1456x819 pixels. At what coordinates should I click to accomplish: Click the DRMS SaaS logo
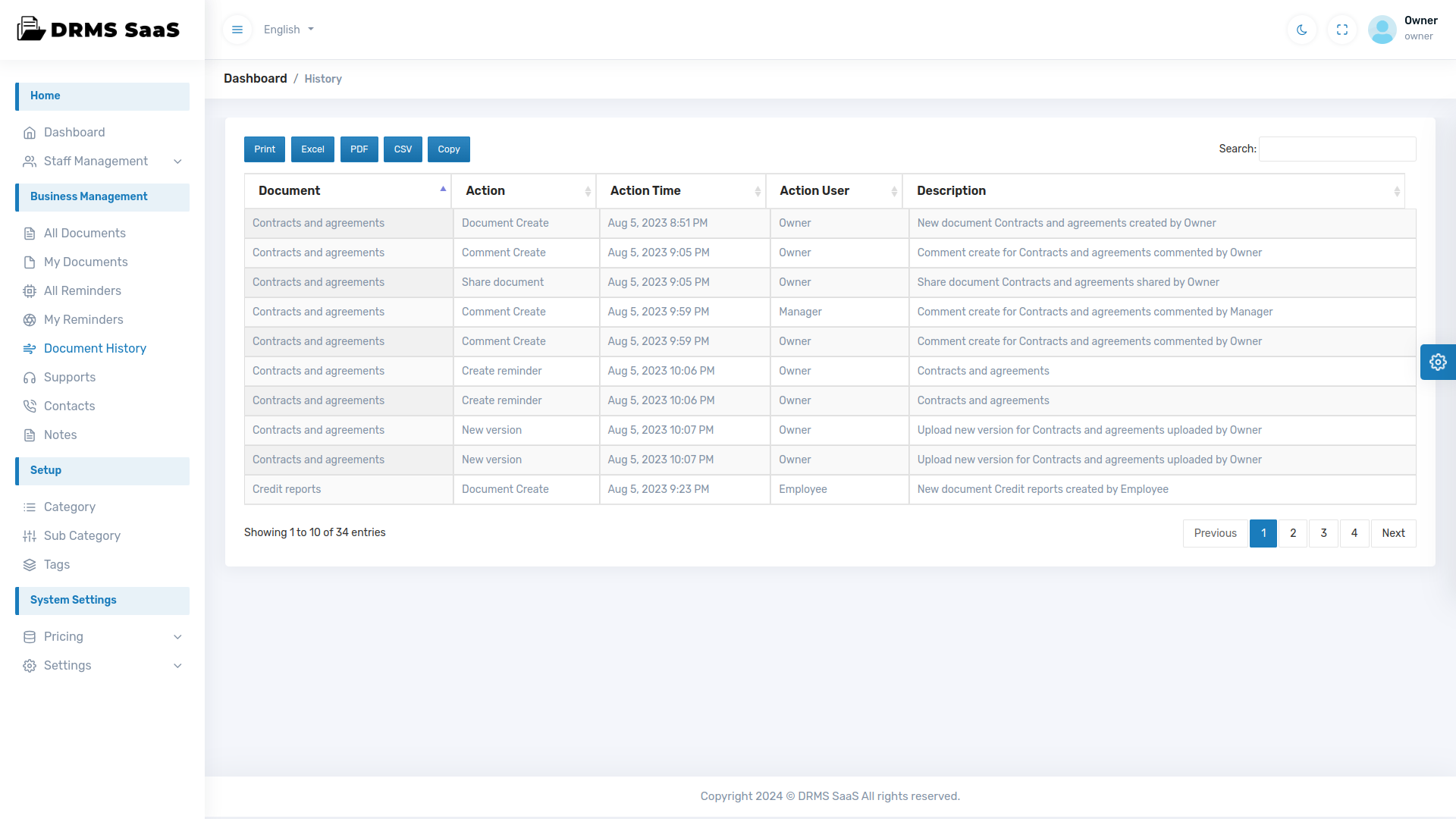point(98,30)
